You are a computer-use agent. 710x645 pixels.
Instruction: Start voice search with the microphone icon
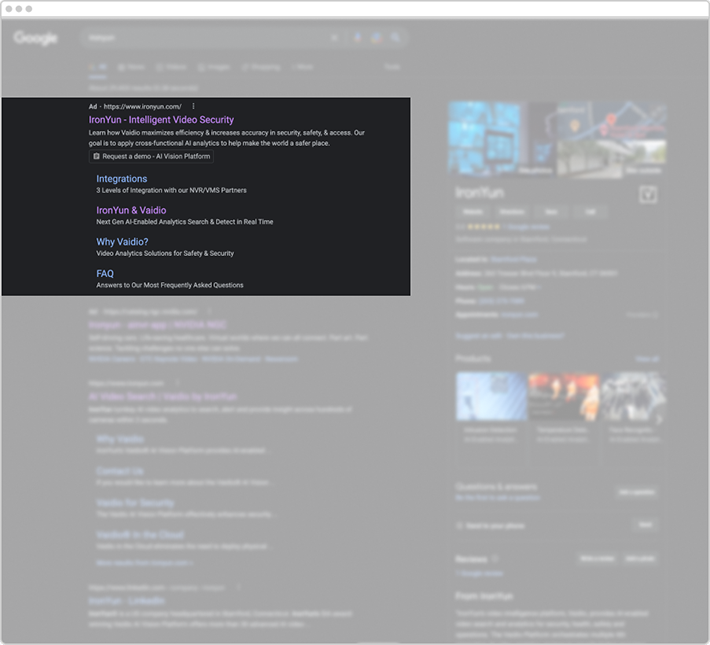(x=358, y=38)
